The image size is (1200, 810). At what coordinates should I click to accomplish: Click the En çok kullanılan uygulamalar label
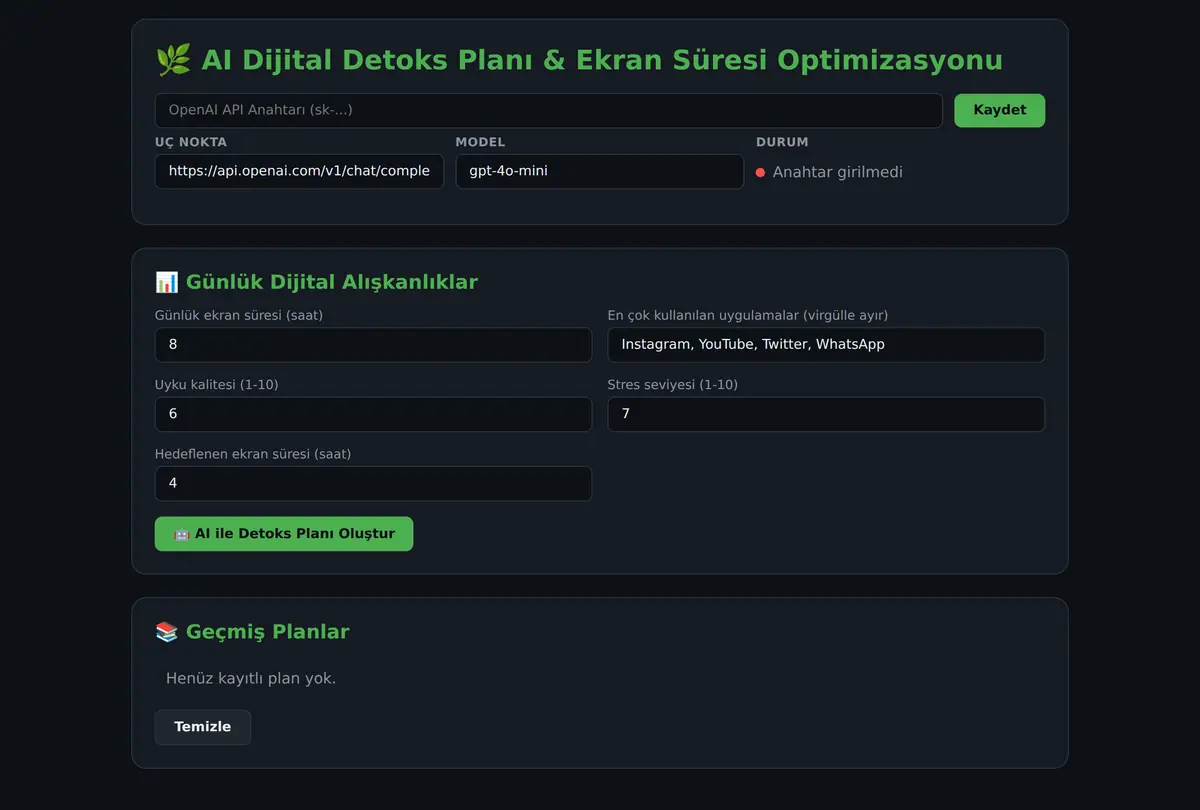pos(748,315)
